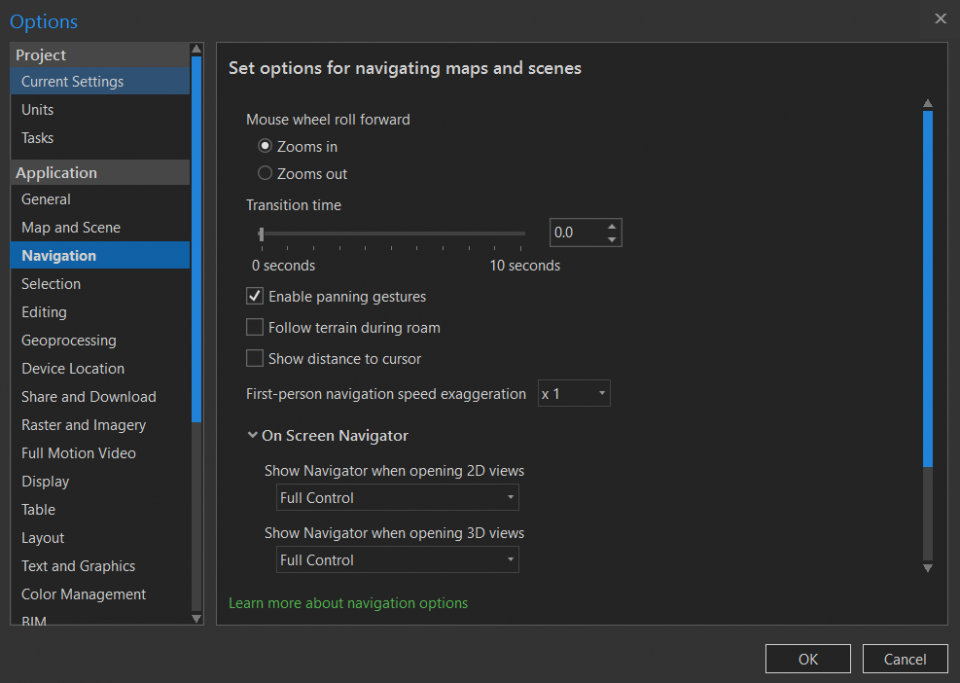
Task: Click the OK button
Action: (x=807, y=659)
